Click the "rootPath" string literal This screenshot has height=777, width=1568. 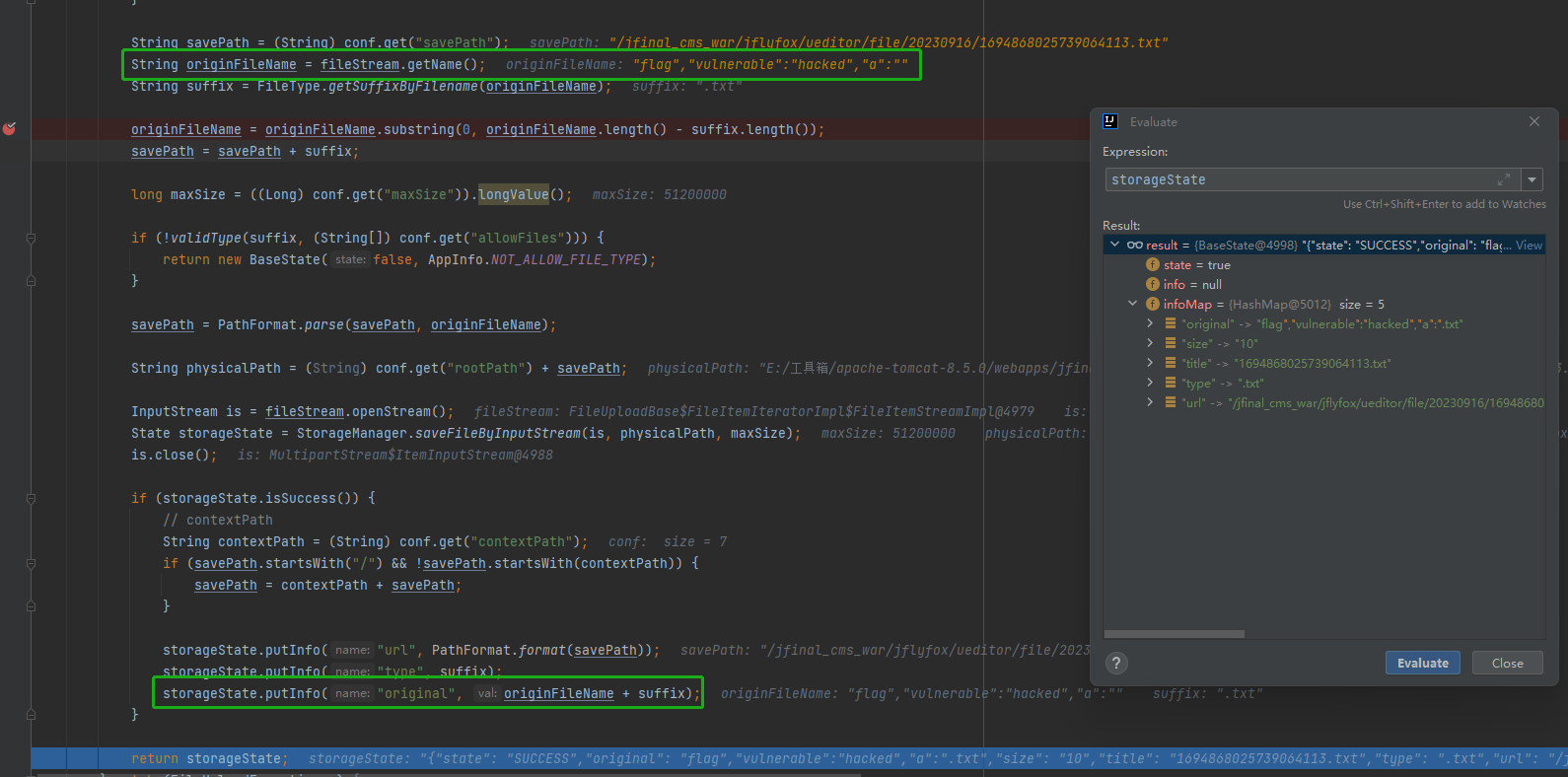[x=486, y=368]
